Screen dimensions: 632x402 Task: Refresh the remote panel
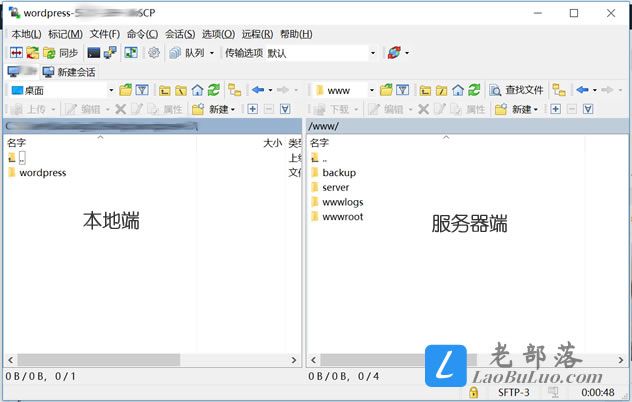(x=474, y=90)
